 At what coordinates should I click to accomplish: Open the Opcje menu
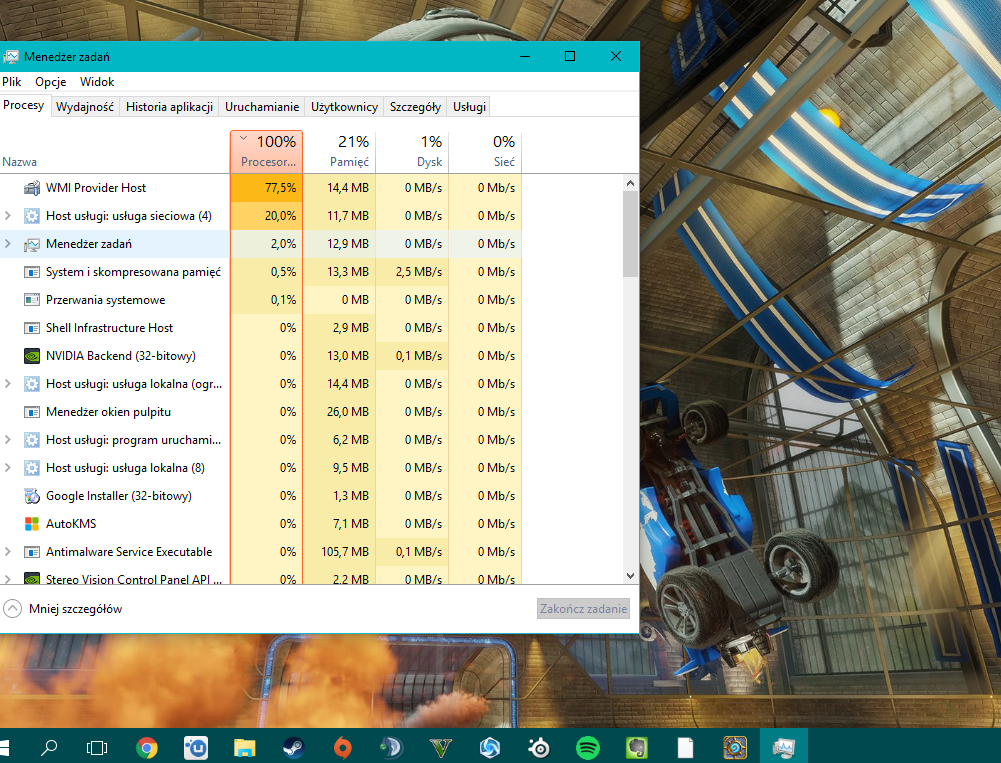pyautogui.click(x=50, y=82)
